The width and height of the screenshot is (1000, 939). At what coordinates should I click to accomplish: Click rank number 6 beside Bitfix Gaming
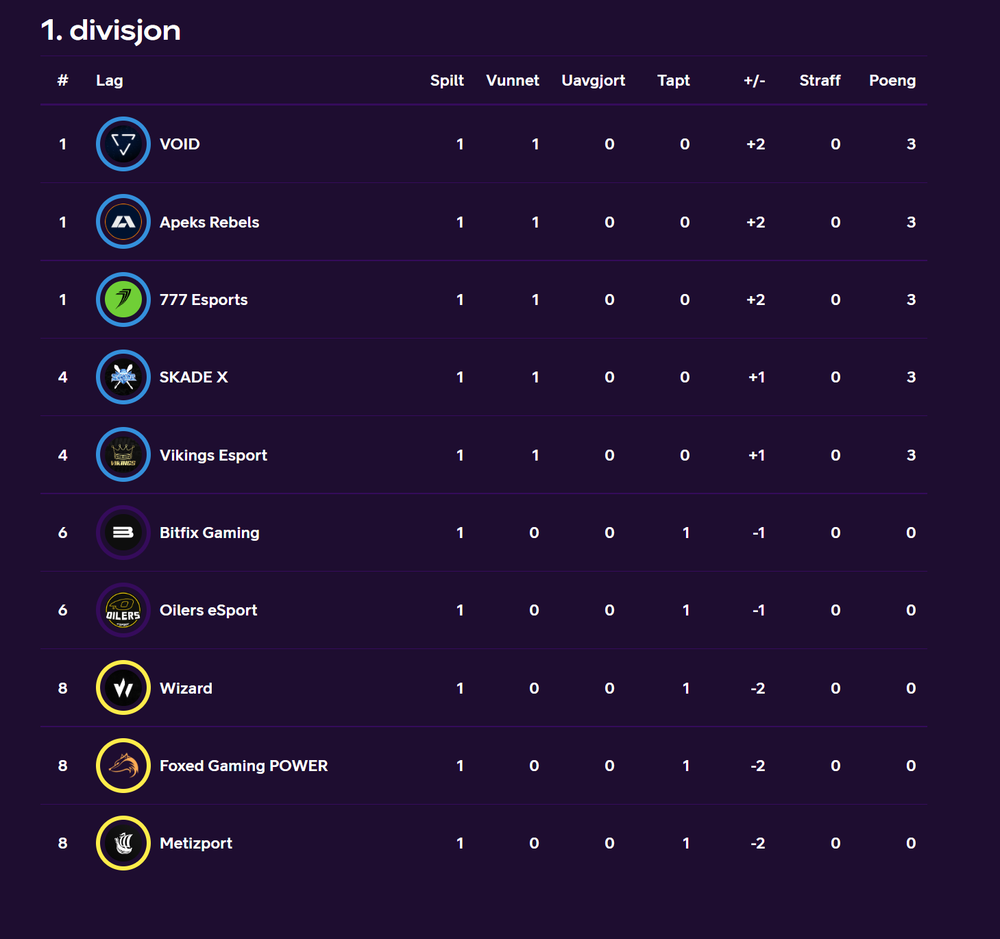62,533
